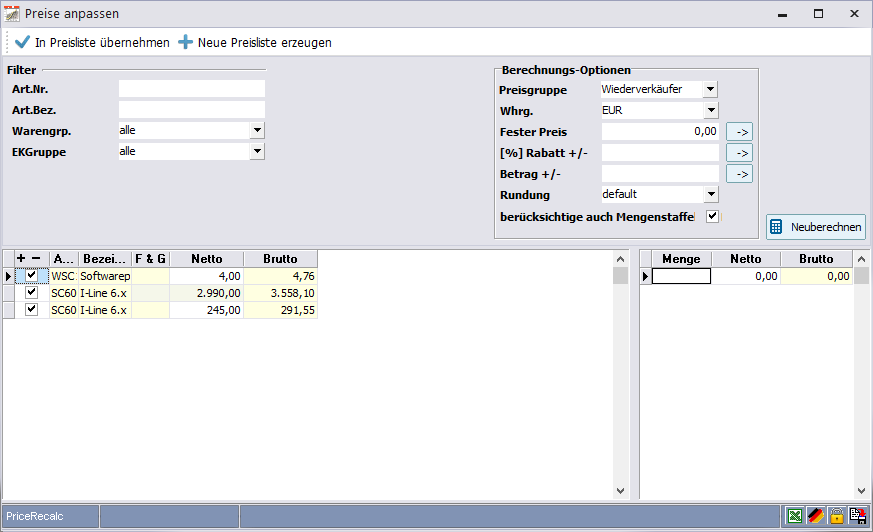This screenshot has width=873, height=532.
Task: Click the save layout icon in status bar
Action: pyautogui.click(x=857, y=516)
